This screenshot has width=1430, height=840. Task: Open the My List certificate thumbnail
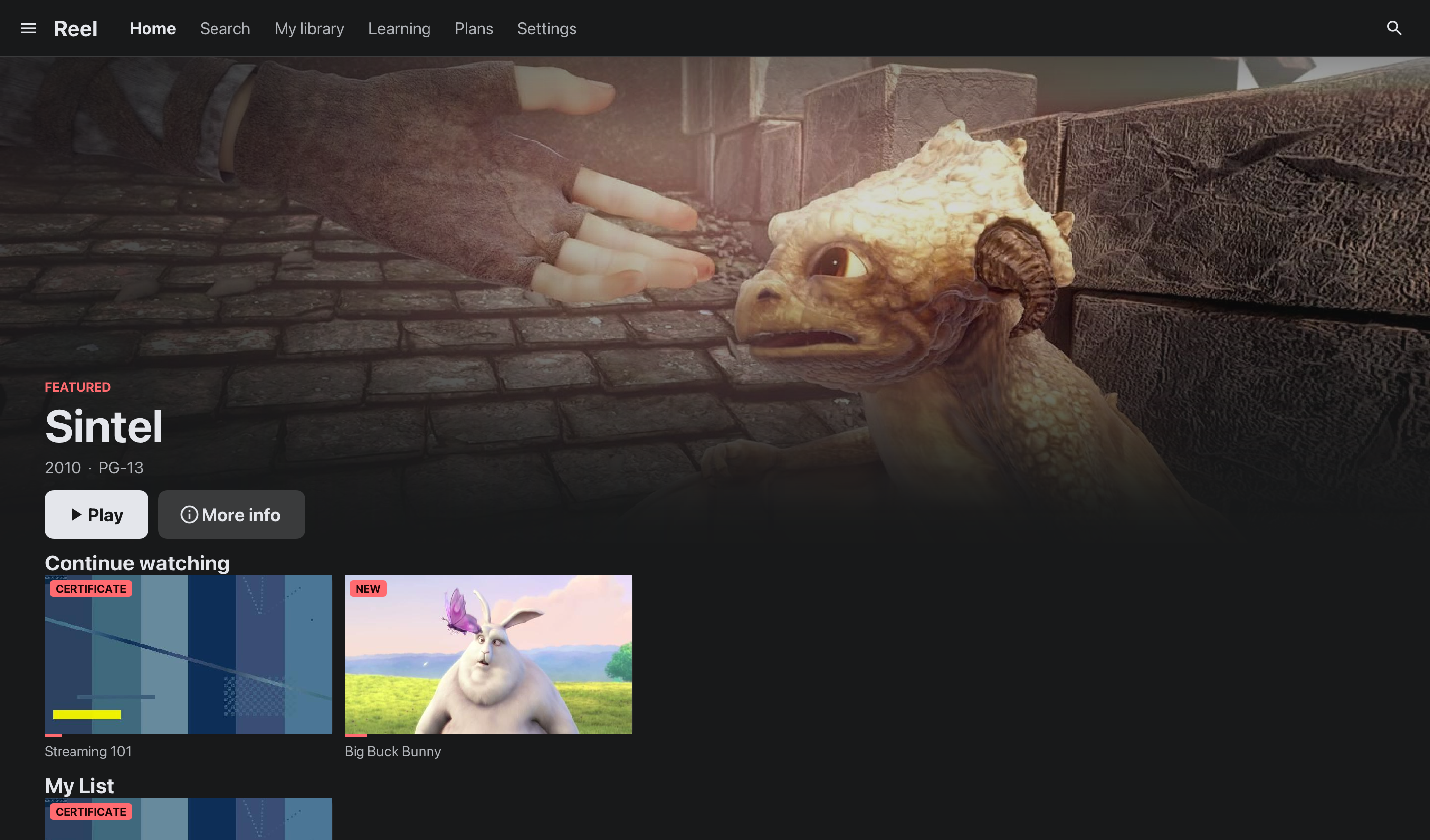pos(188,819)
